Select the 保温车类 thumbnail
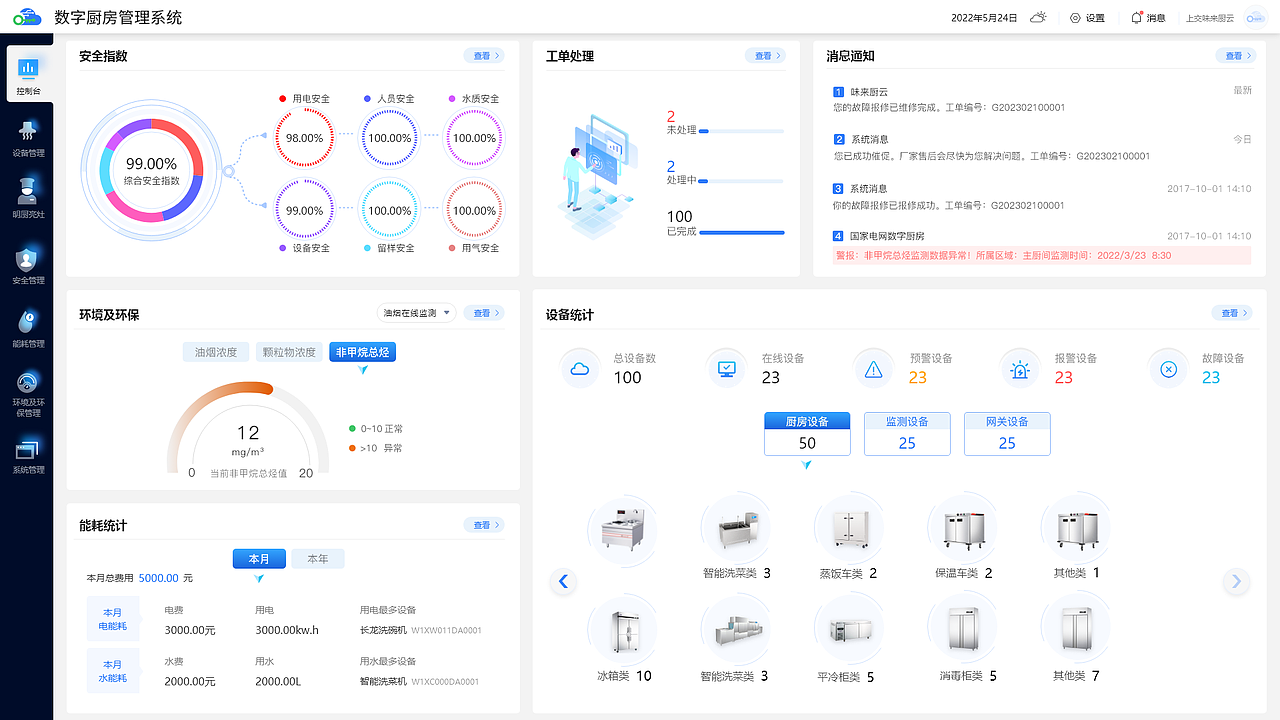The width and height of the screenshot is (1280, 720). (x=962, y=528)
